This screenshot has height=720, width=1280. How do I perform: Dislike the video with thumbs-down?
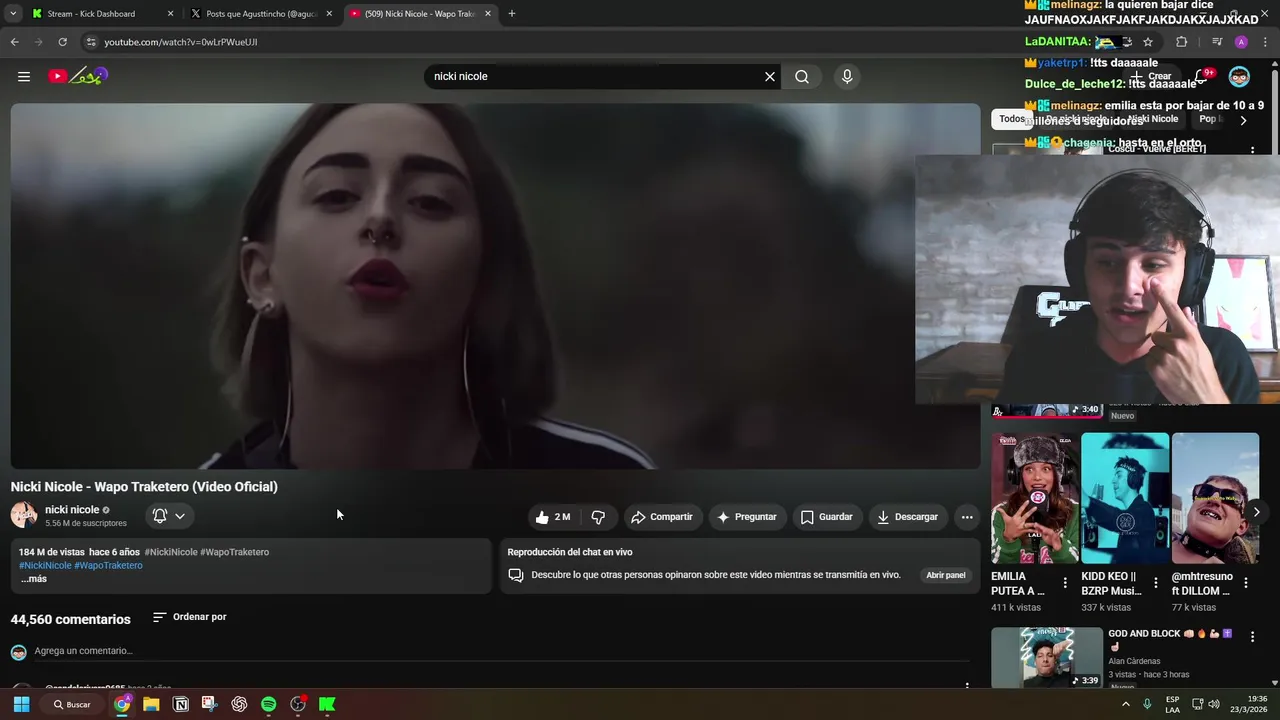tap(598, 517)
